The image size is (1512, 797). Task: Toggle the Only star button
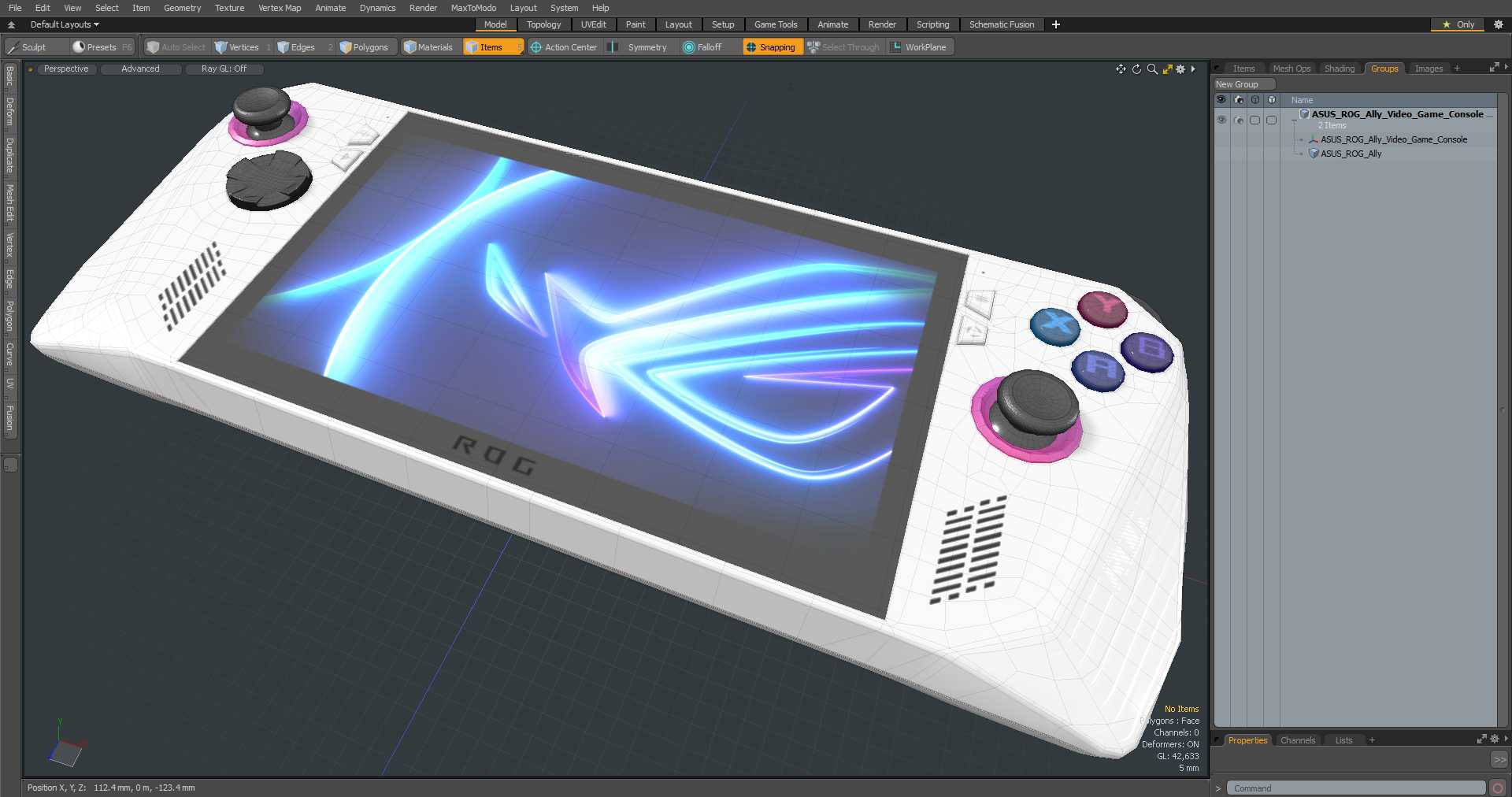coord(1458,24)
